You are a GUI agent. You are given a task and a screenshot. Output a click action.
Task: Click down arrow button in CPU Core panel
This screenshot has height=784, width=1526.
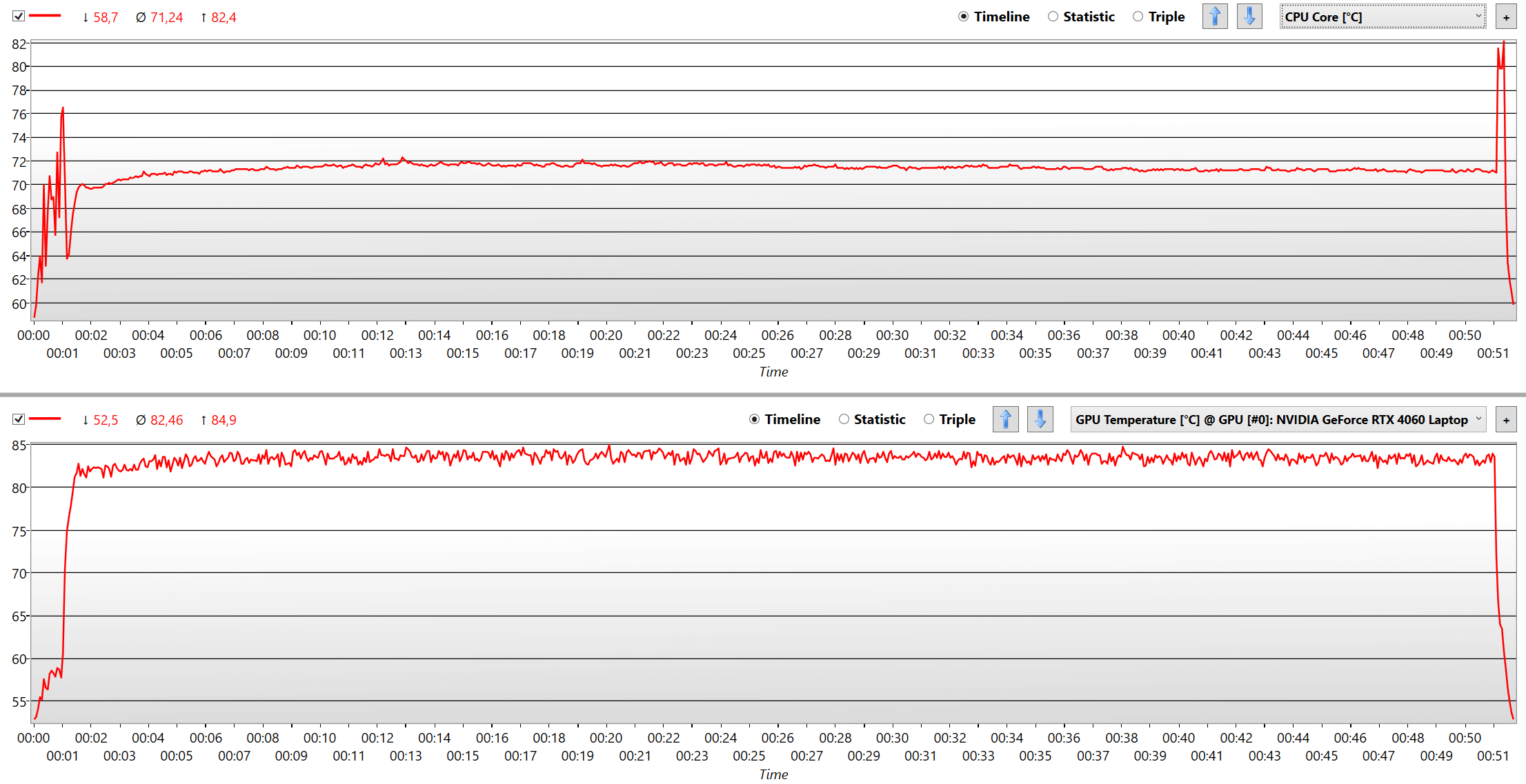click(x=1249, y=17)
